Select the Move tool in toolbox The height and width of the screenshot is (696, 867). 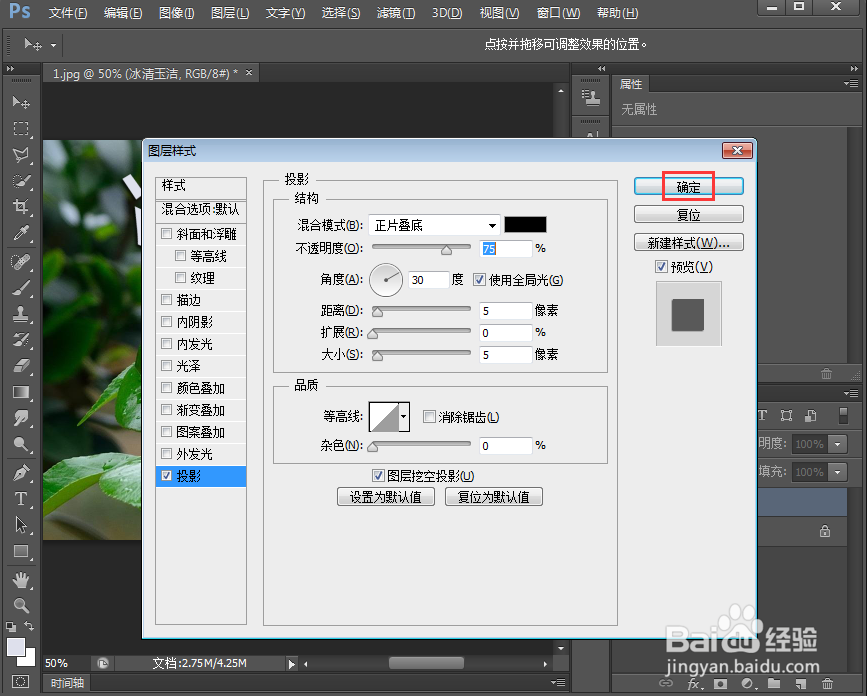pyautogui.click(x=21, y=102)
